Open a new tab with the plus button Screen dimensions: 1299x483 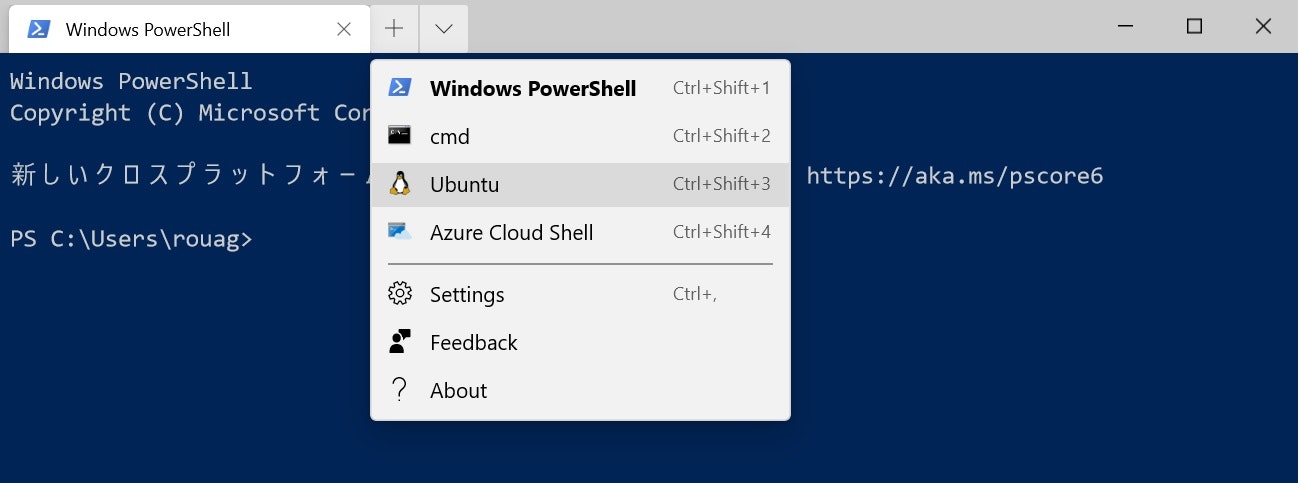(394, 28)
